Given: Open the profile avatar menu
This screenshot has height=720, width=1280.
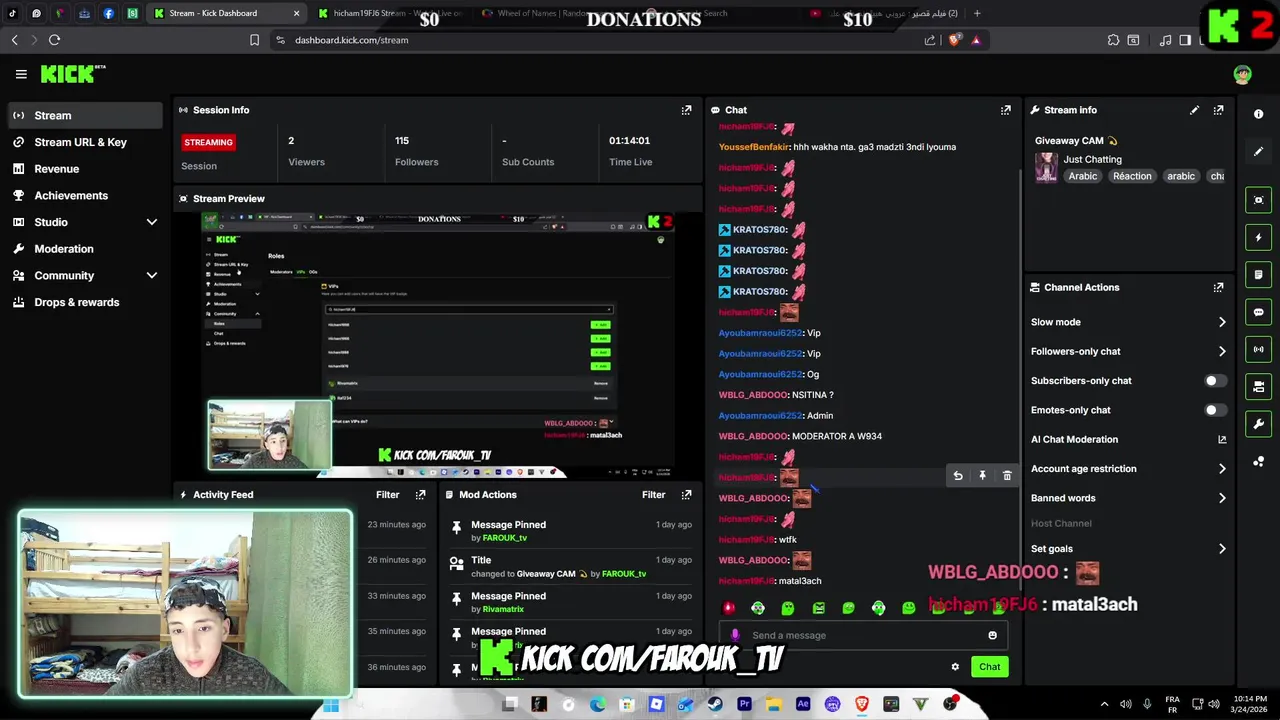Looking at the screenshot, I should pos(1242,74).
